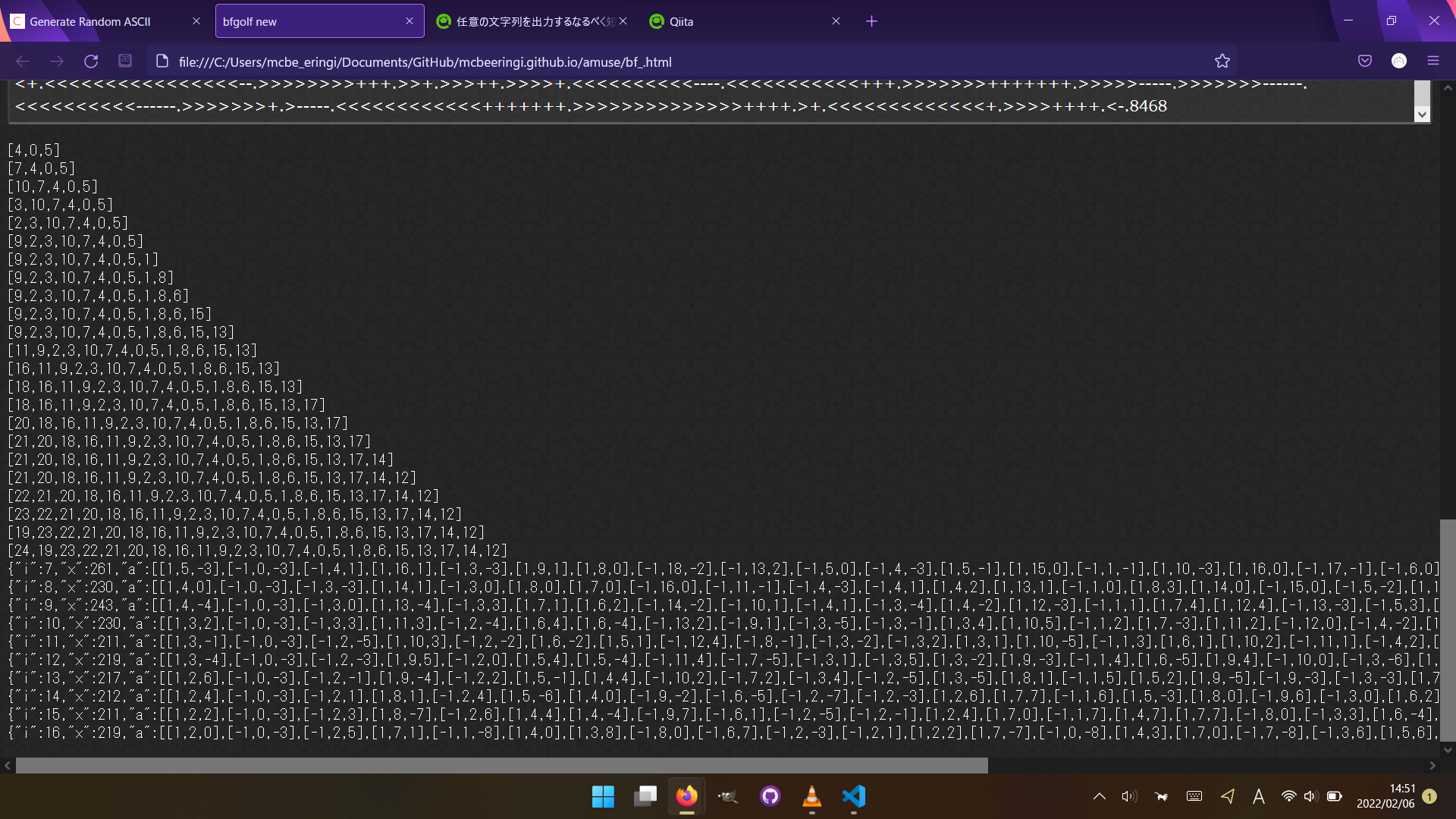
Task: Go back to previous page
Action: pyautogui.click(x=23, y=61)
